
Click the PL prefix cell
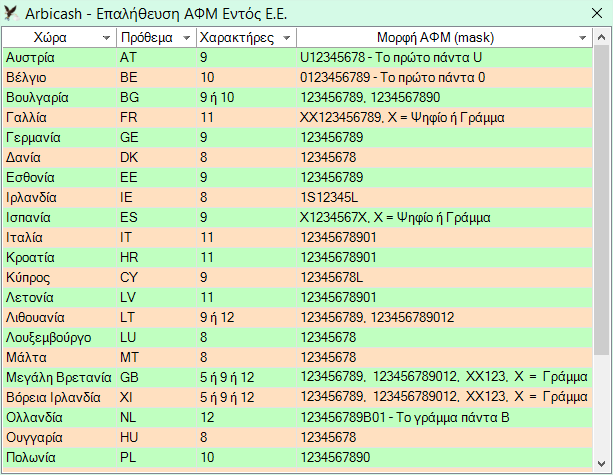point(156,457)
